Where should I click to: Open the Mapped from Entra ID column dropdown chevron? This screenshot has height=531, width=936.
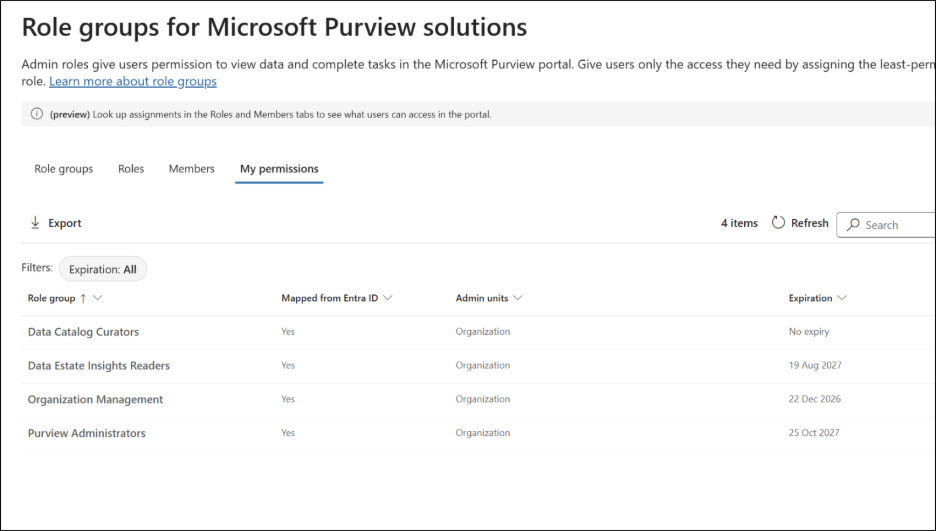(387, 298)
